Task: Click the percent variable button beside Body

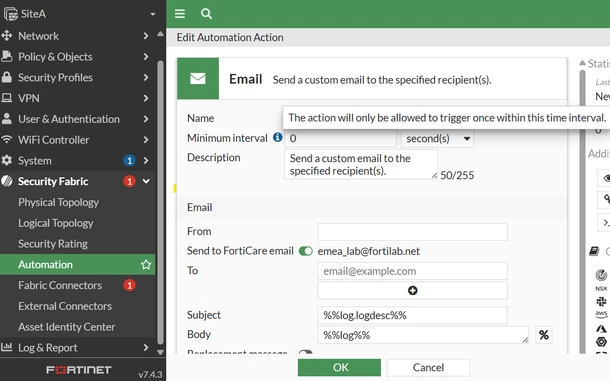Action: [544, 335]
